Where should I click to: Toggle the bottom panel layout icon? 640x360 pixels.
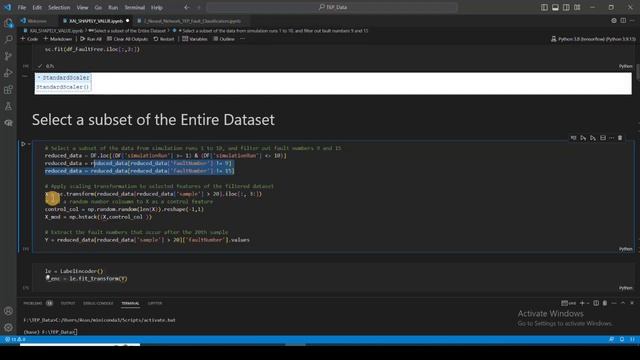(x=555, y=7)
